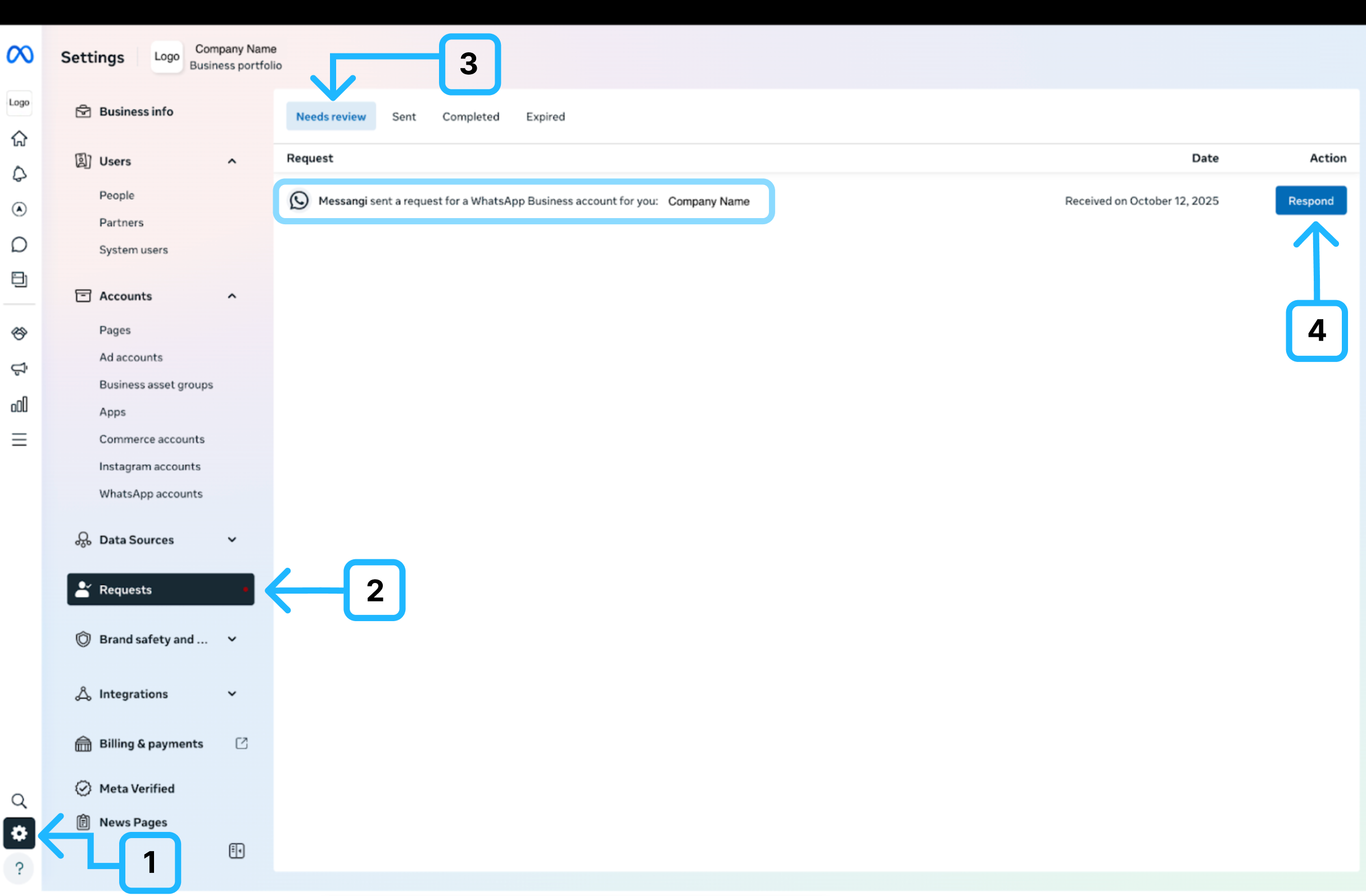Collapse the Users section chevron
1366x896 pixels.
coord(232,161)
